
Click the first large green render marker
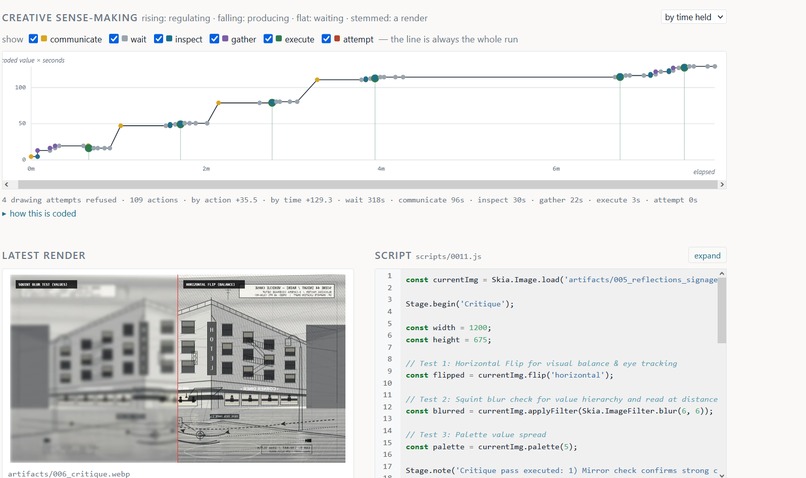tap(88, 148)
